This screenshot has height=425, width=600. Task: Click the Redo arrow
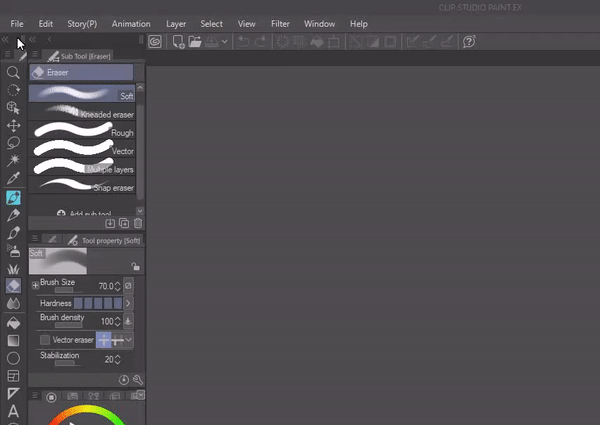260,41
